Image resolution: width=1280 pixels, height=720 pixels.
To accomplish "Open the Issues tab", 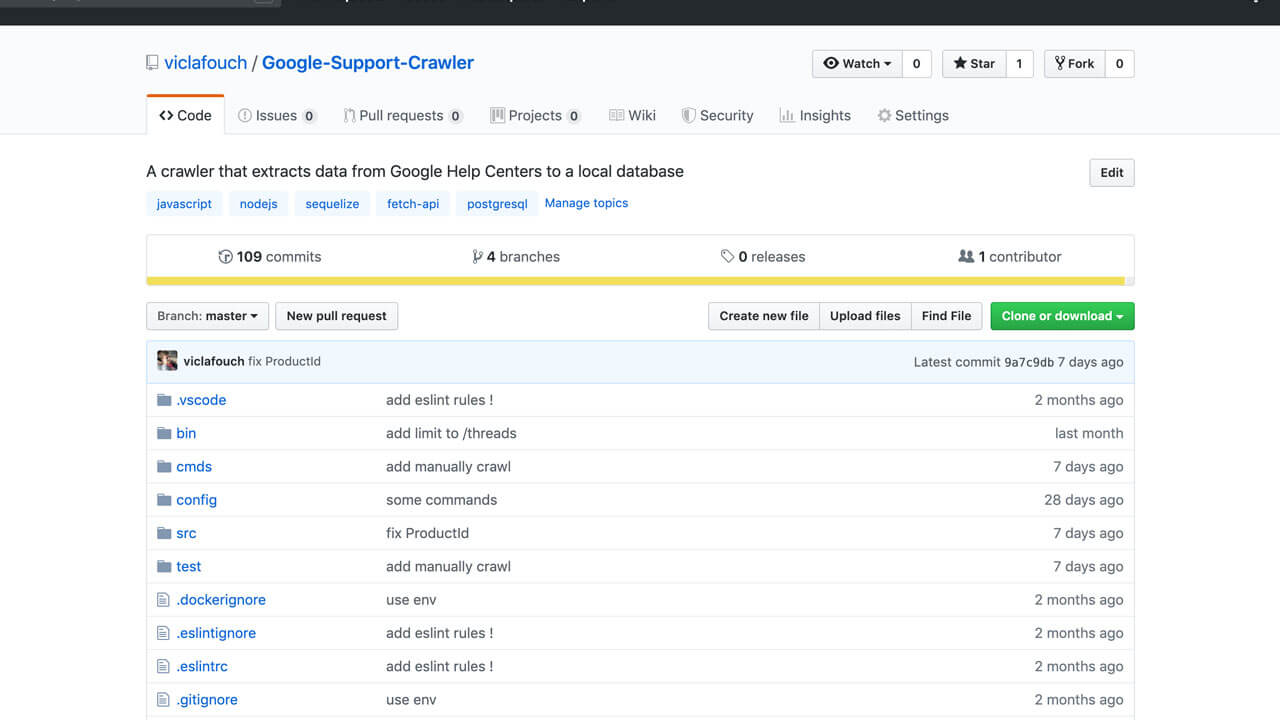I will coord(277,115).
